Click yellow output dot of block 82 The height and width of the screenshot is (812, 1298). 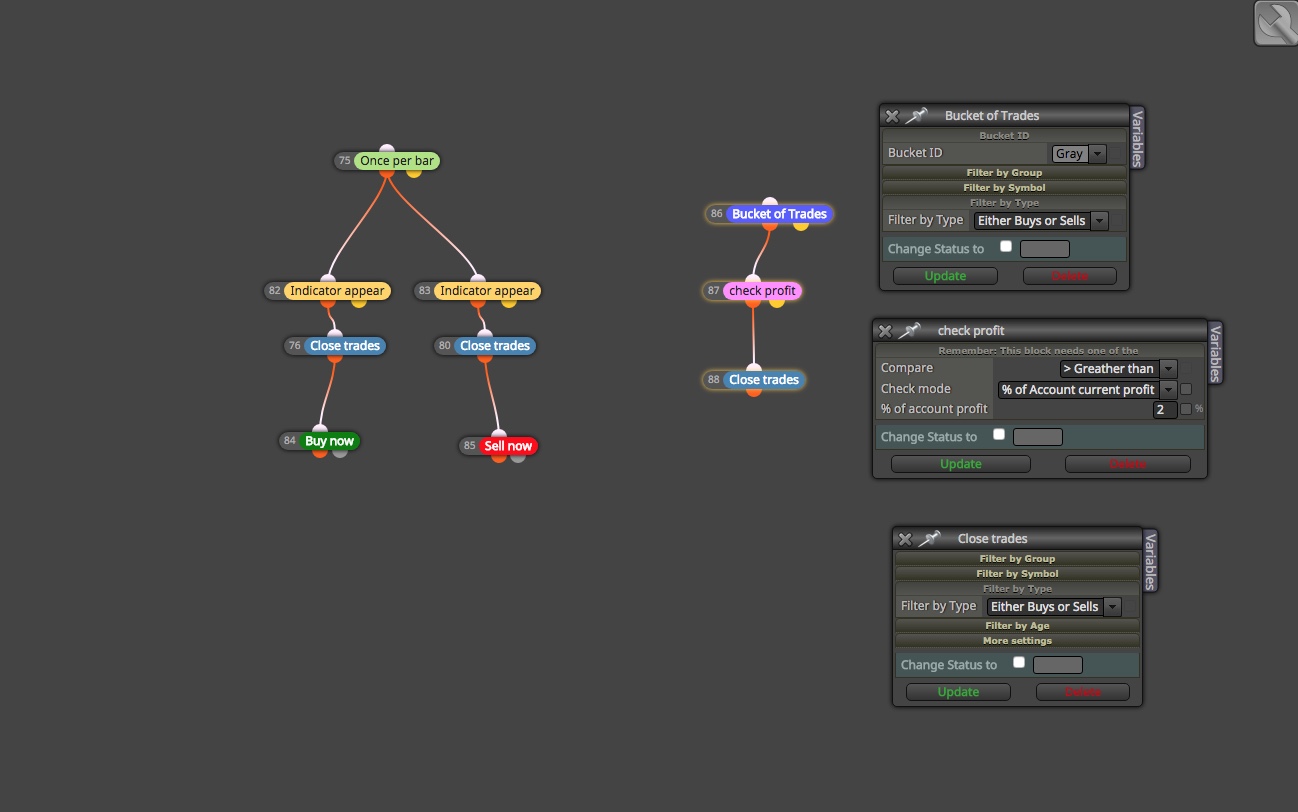359,302
